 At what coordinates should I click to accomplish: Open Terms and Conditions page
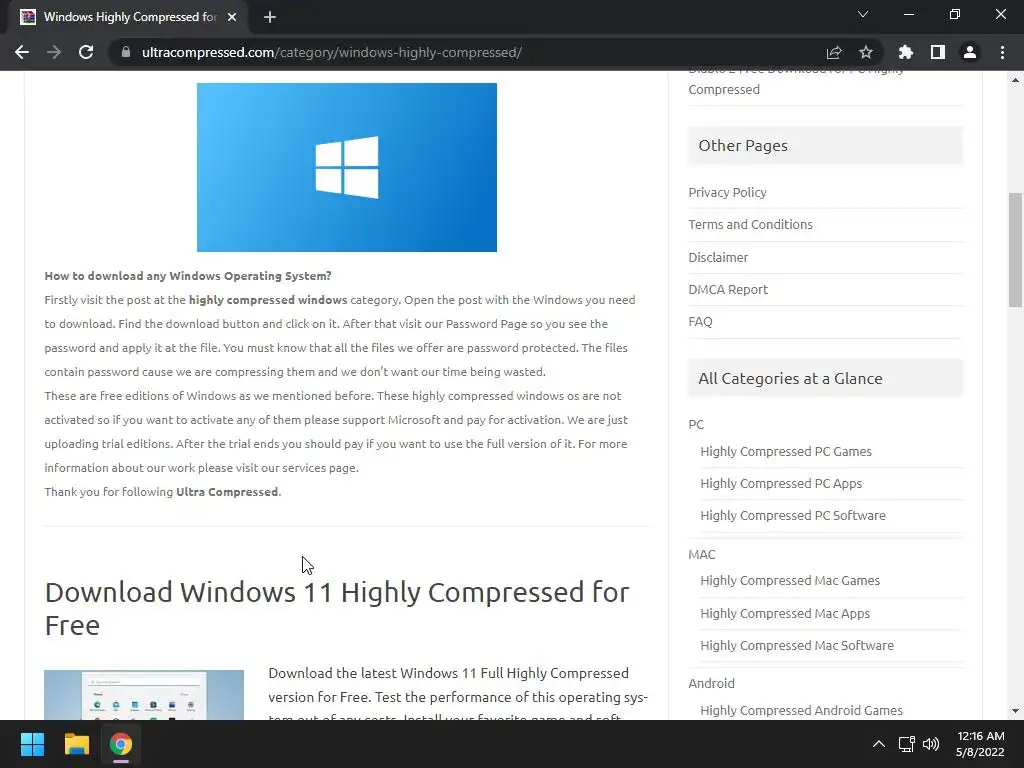tap(750, 225)
